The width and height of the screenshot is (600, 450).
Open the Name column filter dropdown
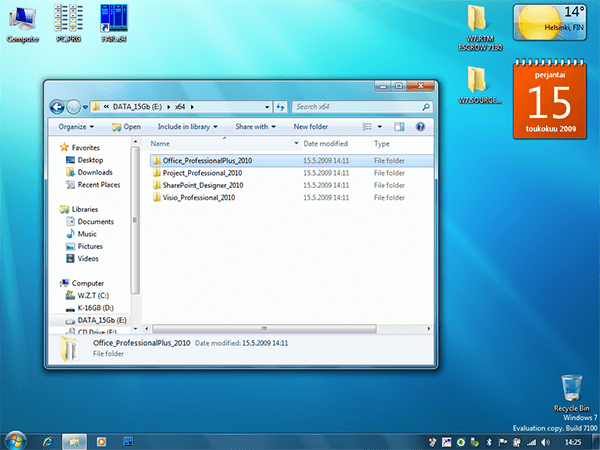296,143
